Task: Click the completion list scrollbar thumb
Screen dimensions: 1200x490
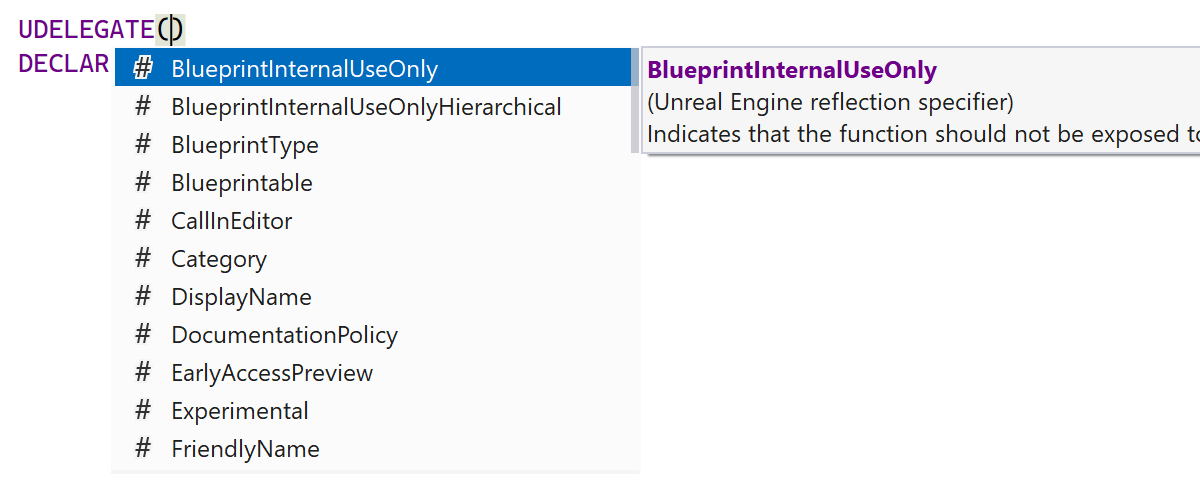Action: (635, 100)
